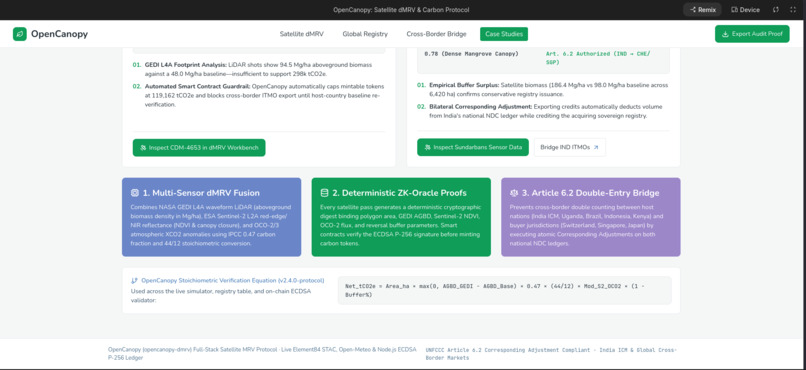Go to the Cross-Border Bridge tab
The width and height of the screenshot is (806, 370).
436,34
